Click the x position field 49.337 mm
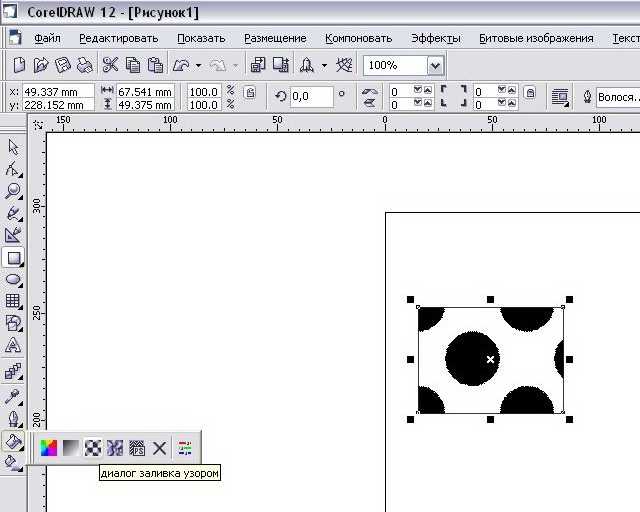The image size is (640, 512). click(58, 92)
